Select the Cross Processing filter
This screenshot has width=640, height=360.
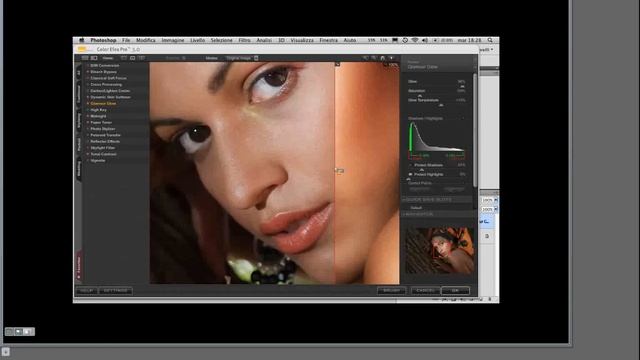pyautogui.click(x=106, y=84)
